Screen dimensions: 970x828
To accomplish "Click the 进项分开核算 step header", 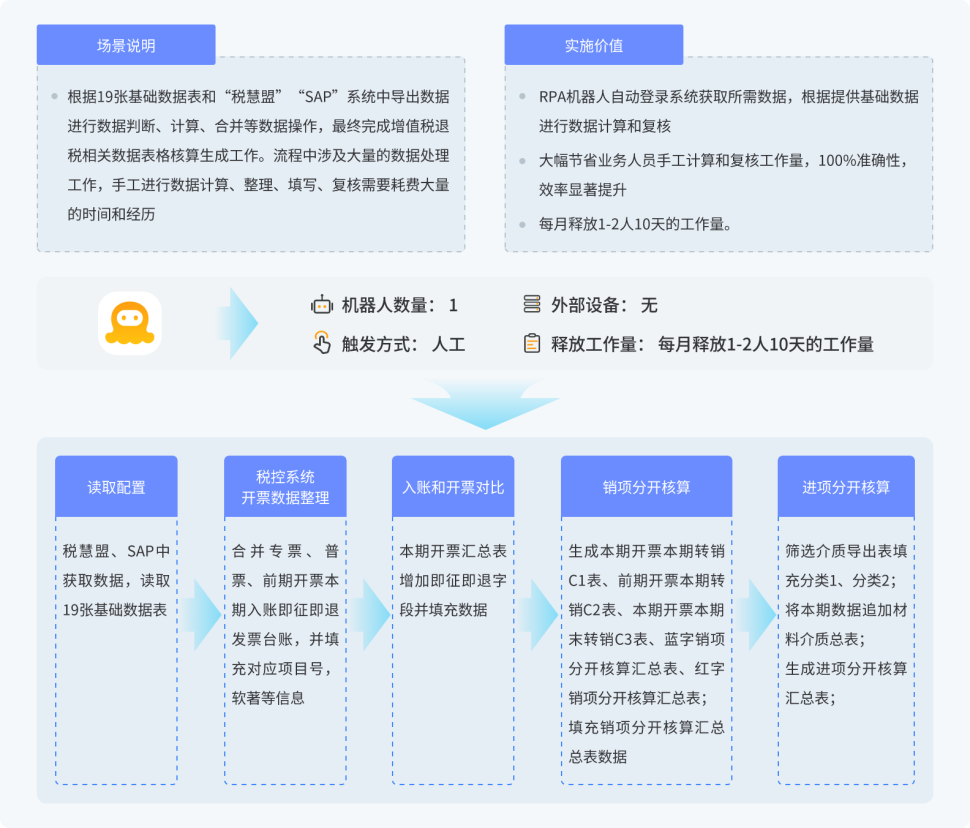I will click(846, 487).
